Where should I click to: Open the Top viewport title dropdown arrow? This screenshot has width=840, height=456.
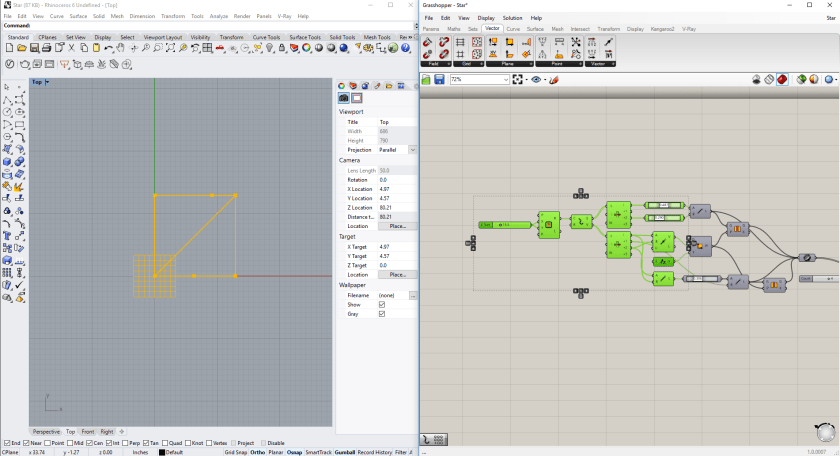tap(47, 82)
